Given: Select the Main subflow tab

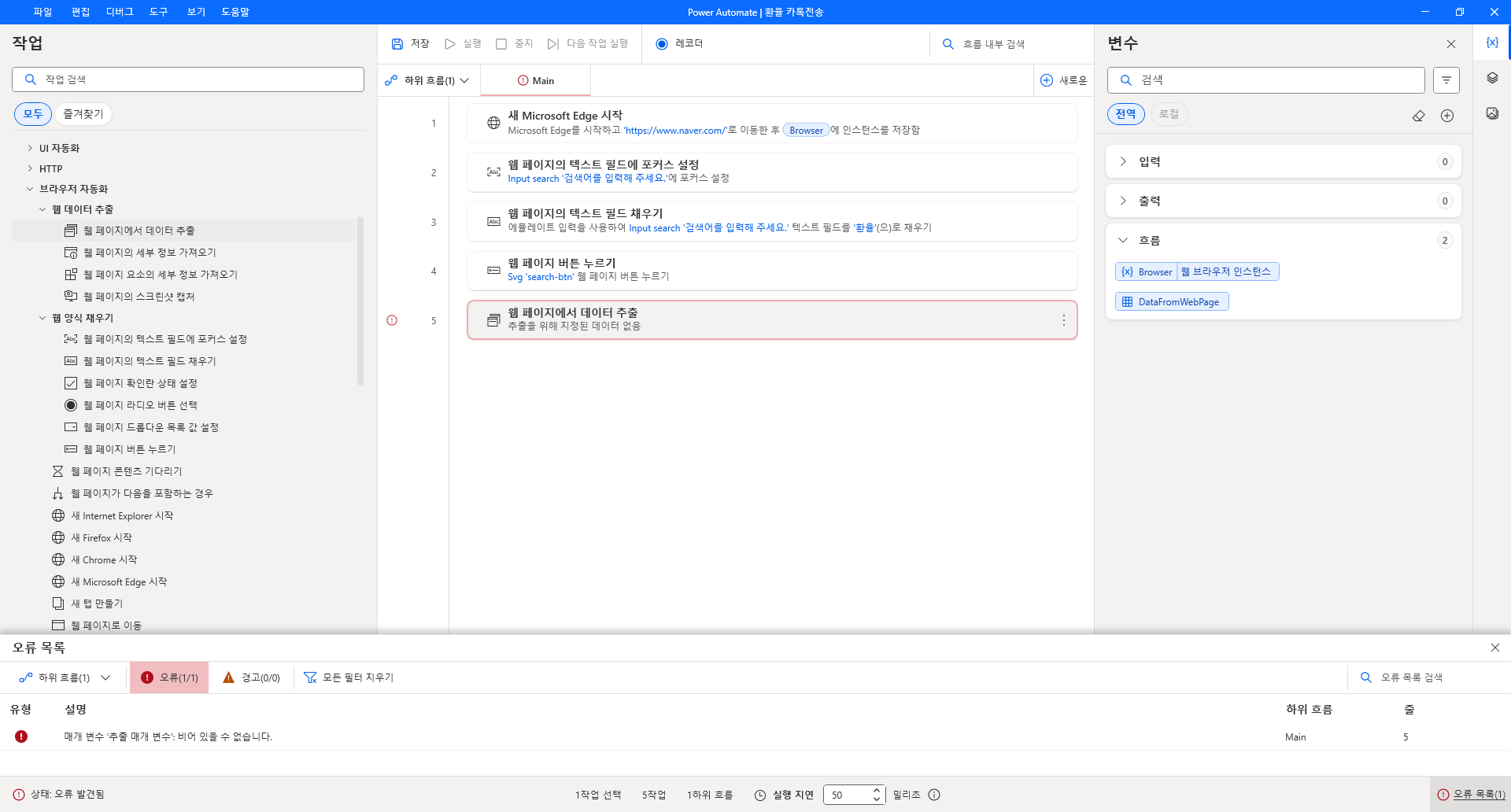Looking at the screenshot, I should coord(536,80).
